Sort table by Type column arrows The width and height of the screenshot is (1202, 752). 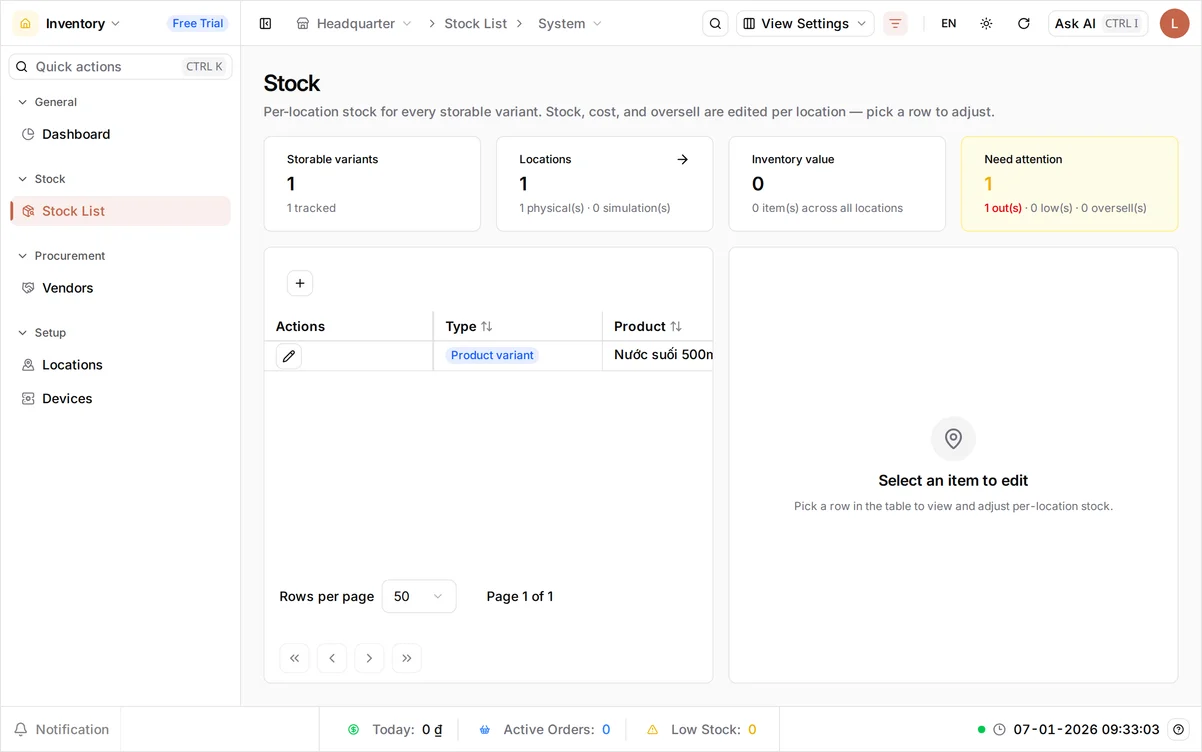(x=487, y=326)
